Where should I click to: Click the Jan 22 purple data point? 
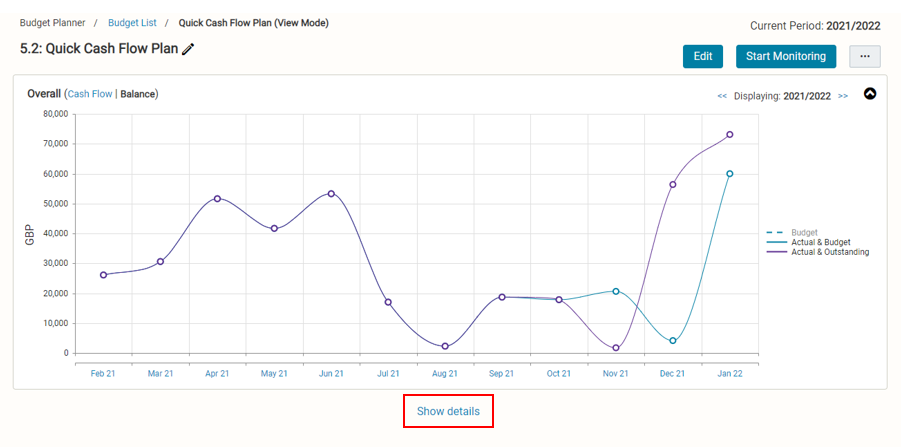coord(730,134)
